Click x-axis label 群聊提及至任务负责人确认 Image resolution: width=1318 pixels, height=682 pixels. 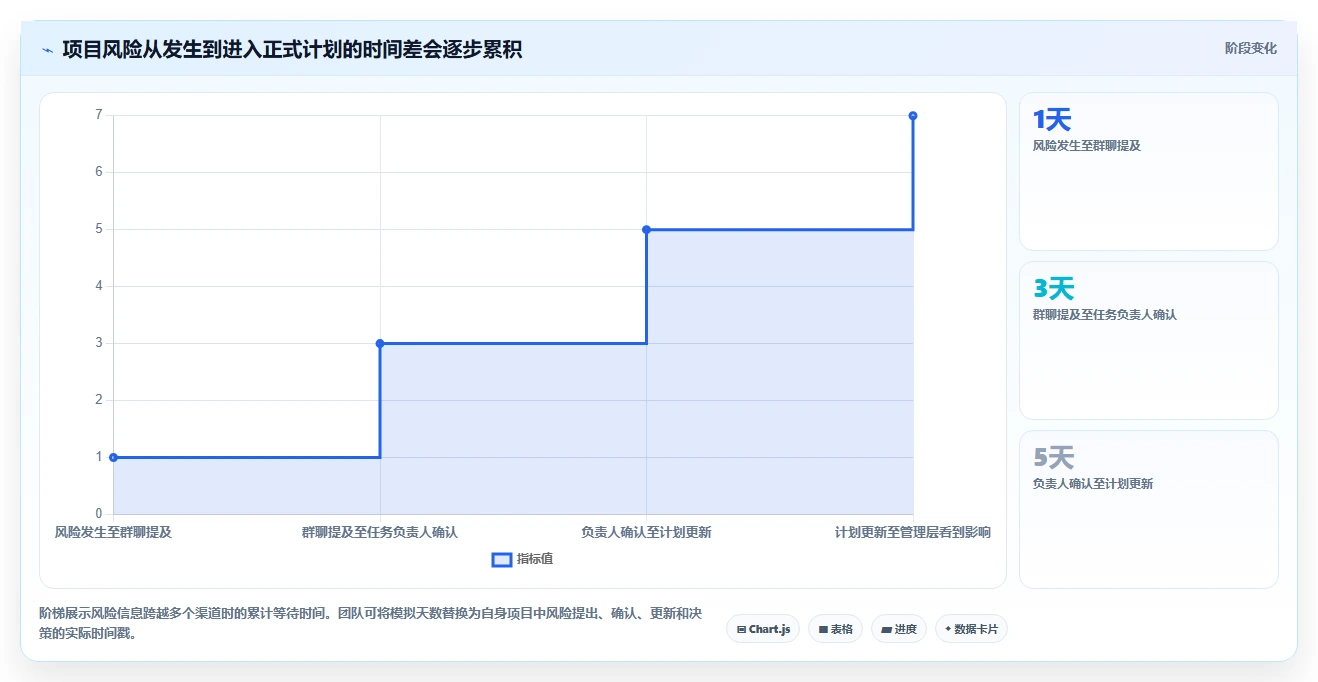coord(380,532)
